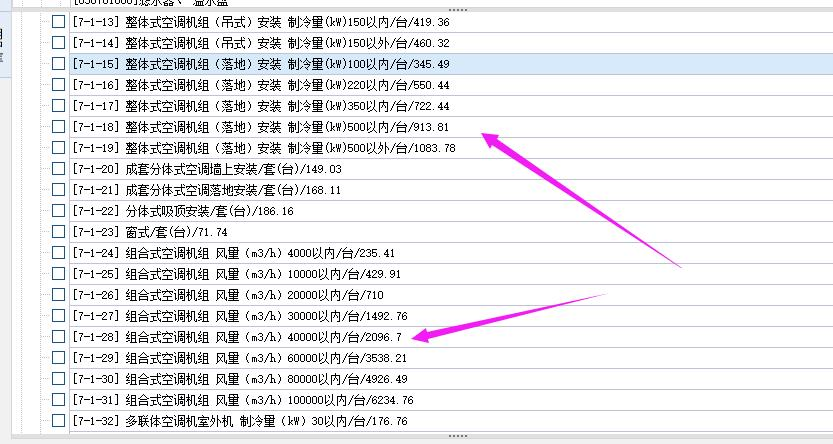Click row 7-1-26 20000以内/台/710
Viewport: 833px width, 444px height.
pos(228,295)
